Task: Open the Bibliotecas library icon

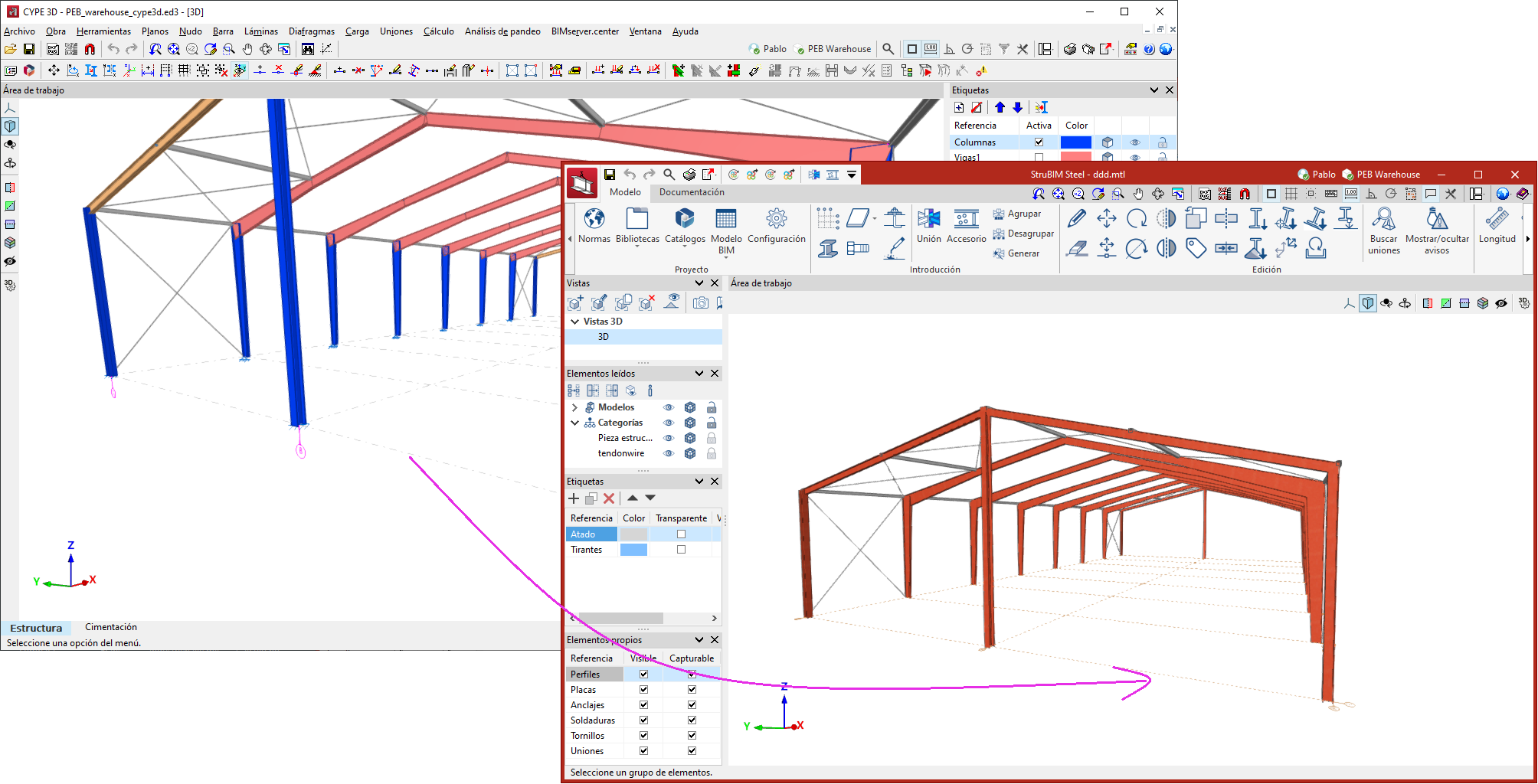Action: coord(637,220)
